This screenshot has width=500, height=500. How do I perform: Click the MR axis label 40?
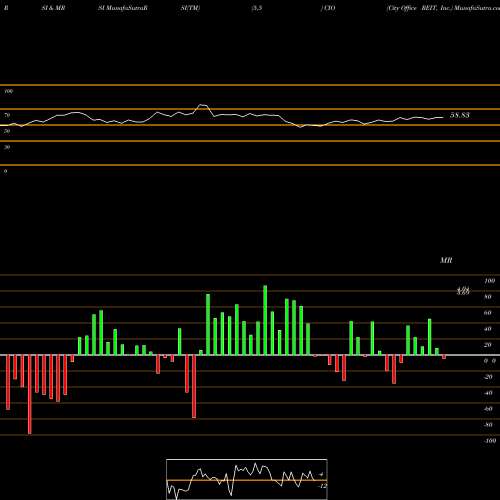(x=488, y=329)
